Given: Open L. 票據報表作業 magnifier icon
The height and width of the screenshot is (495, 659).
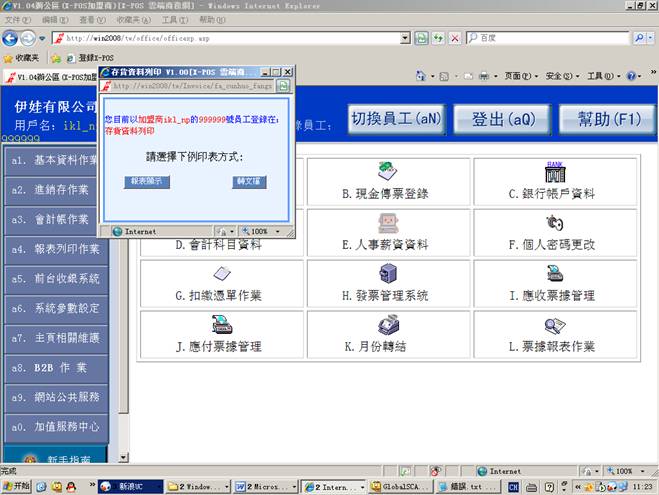Looking at the screenshot, I should click(x=553, y=325).
